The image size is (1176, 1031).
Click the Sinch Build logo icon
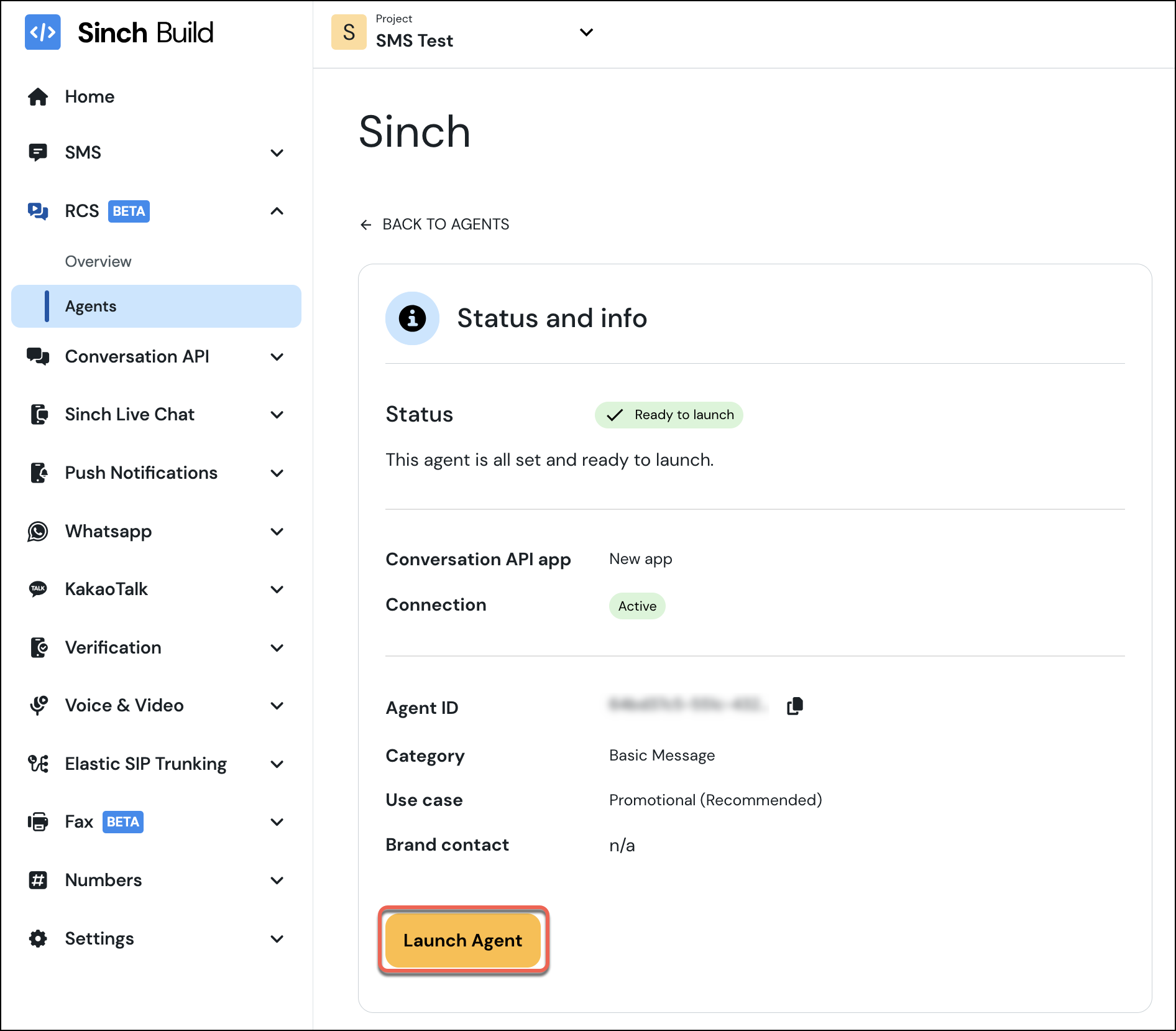(42, 32)
